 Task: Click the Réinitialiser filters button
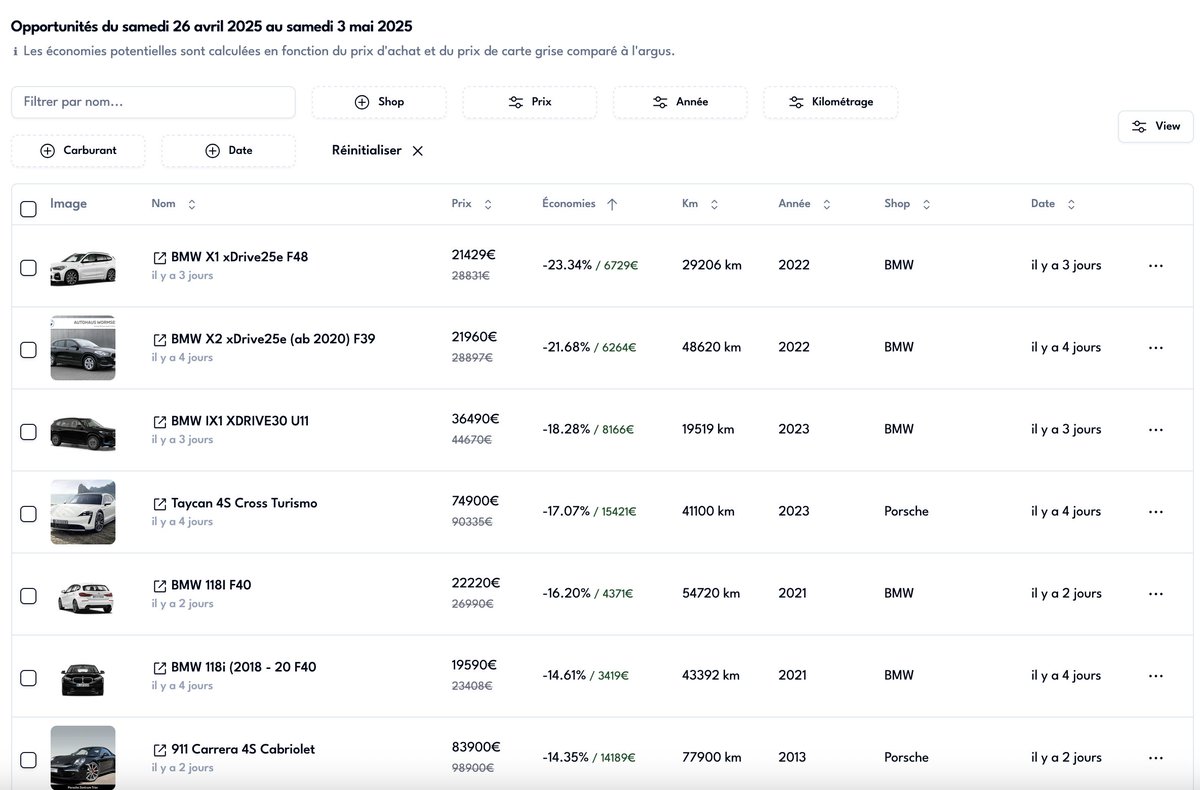coord(378,151)
